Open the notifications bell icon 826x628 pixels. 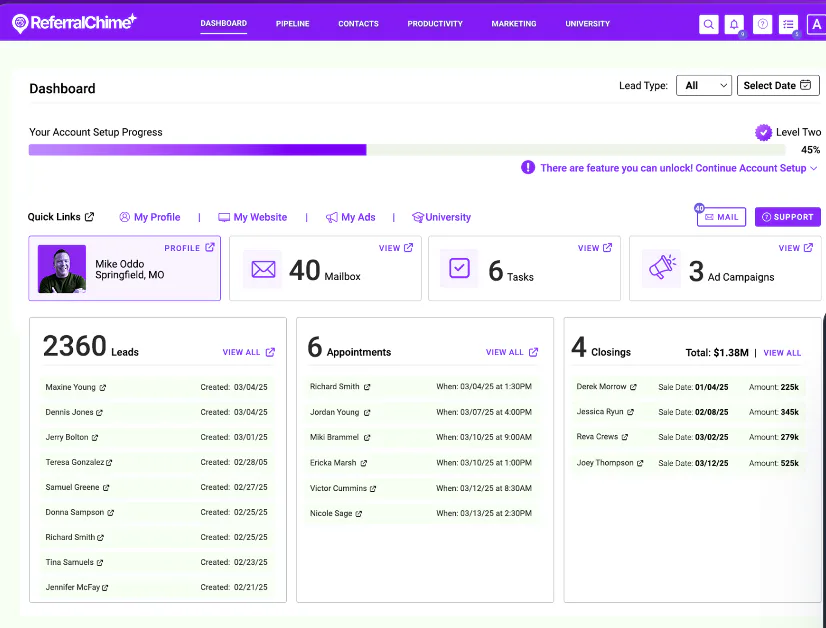pos(734,24)
